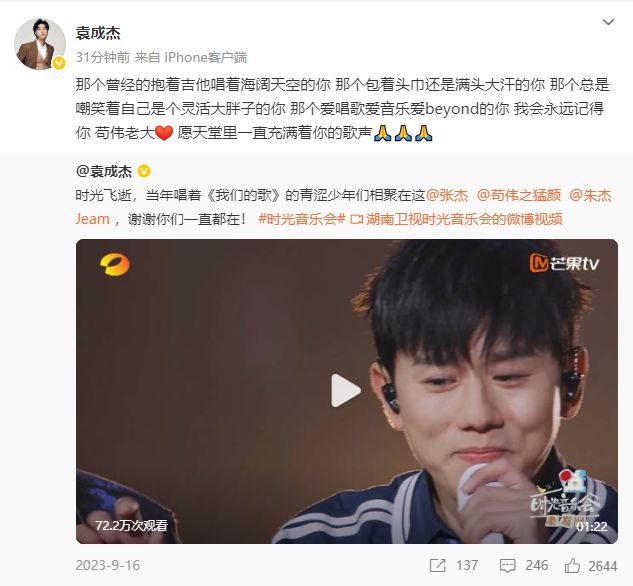
Task: Open the @张杰 mention
Action: click(x=447, y=195)
